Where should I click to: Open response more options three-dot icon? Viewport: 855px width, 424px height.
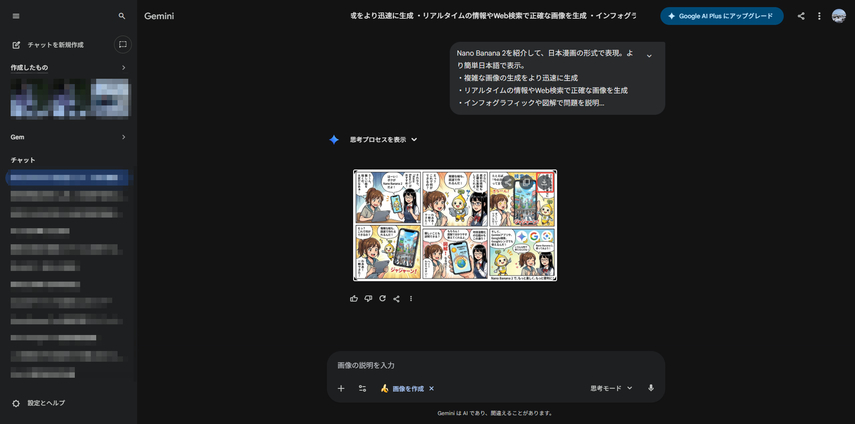[411, 299]
